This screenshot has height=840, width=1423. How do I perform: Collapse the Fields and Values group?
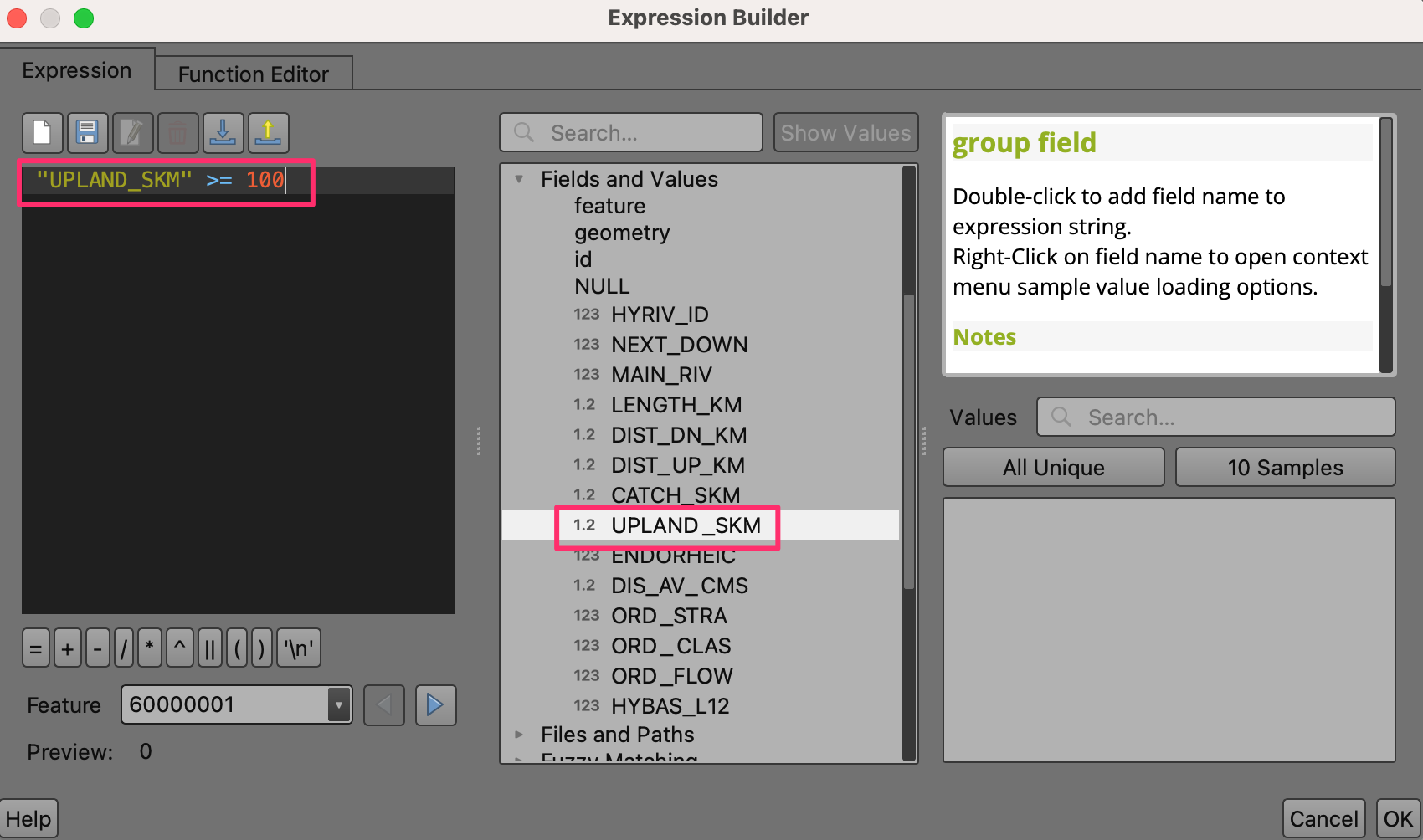pos(520,179)
